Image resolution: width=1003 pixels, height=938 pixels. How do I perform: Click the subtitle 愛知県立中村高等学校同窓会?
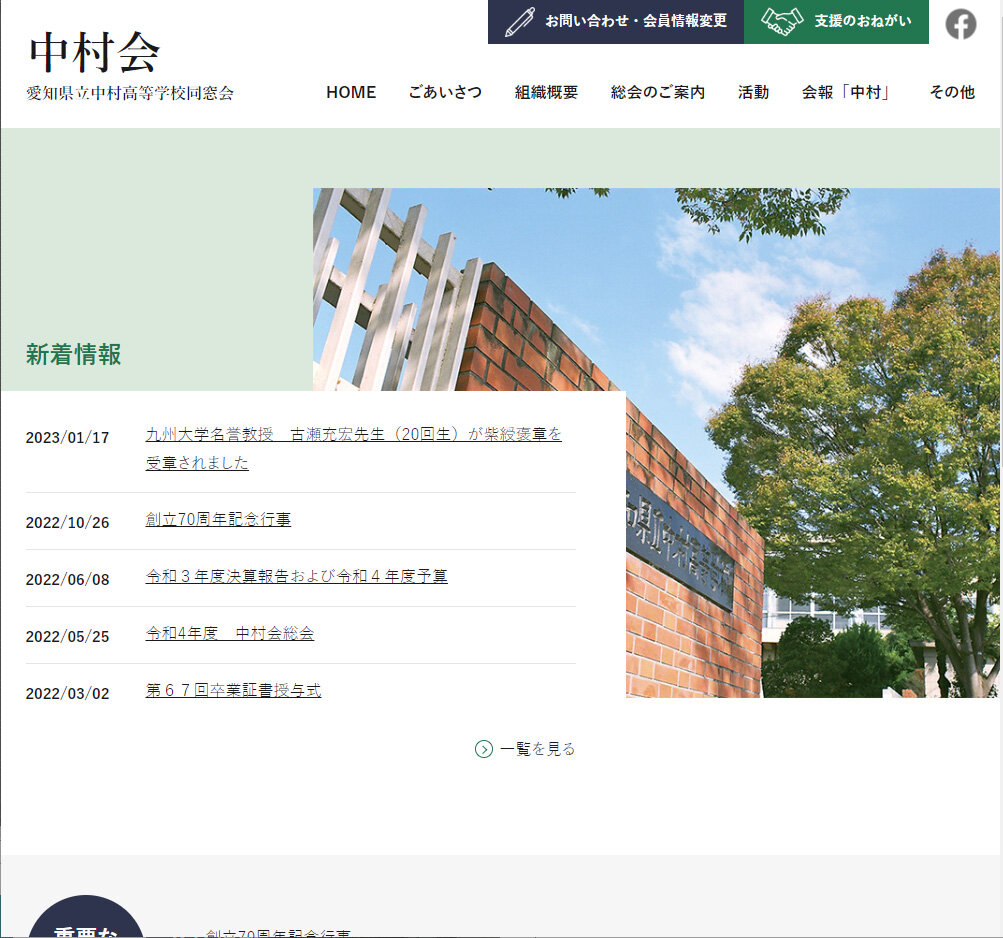pos(130,93)
